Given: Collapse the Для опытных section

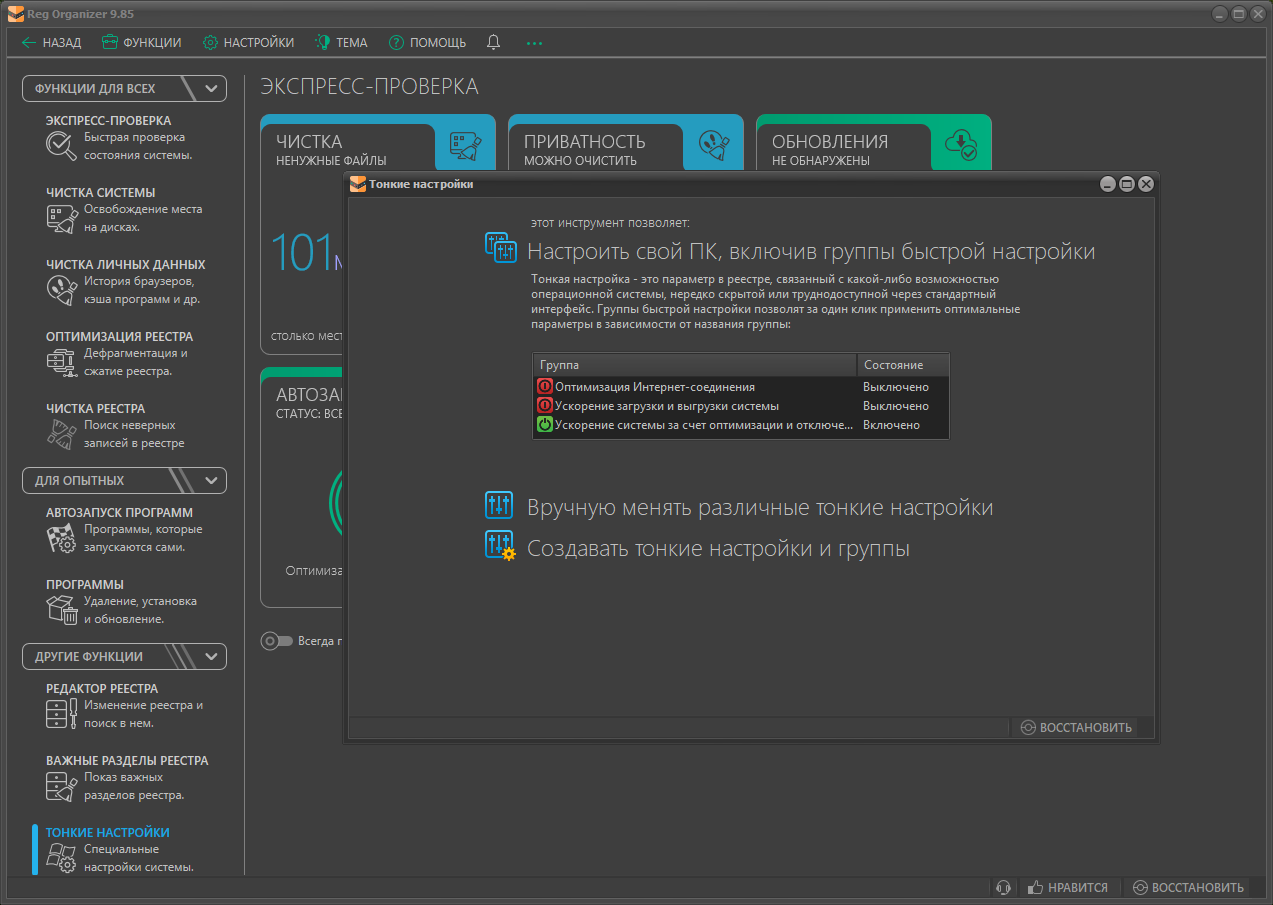Looking at the screenshot, I should (x=211, y=480).
